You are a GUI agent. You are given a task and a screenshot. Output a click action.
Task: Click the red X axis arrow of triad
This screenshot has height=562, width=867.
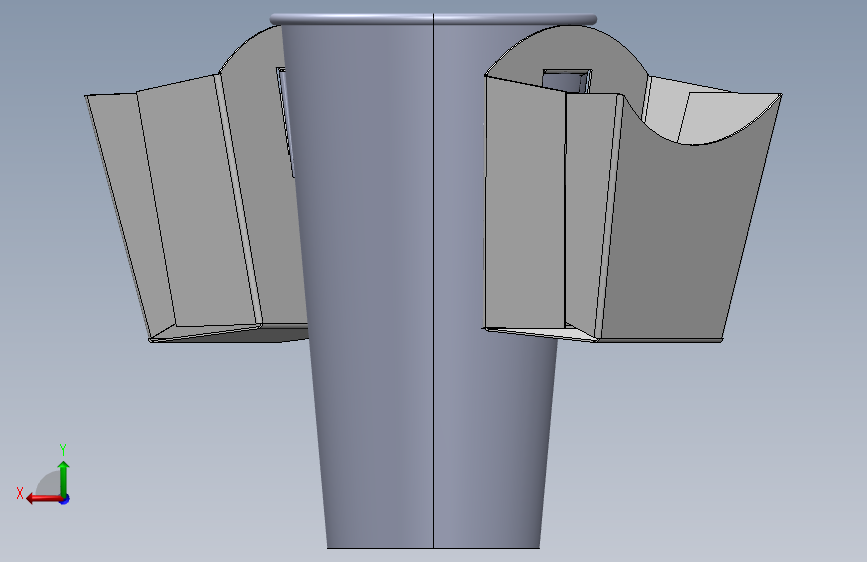[x=45, y=499]
